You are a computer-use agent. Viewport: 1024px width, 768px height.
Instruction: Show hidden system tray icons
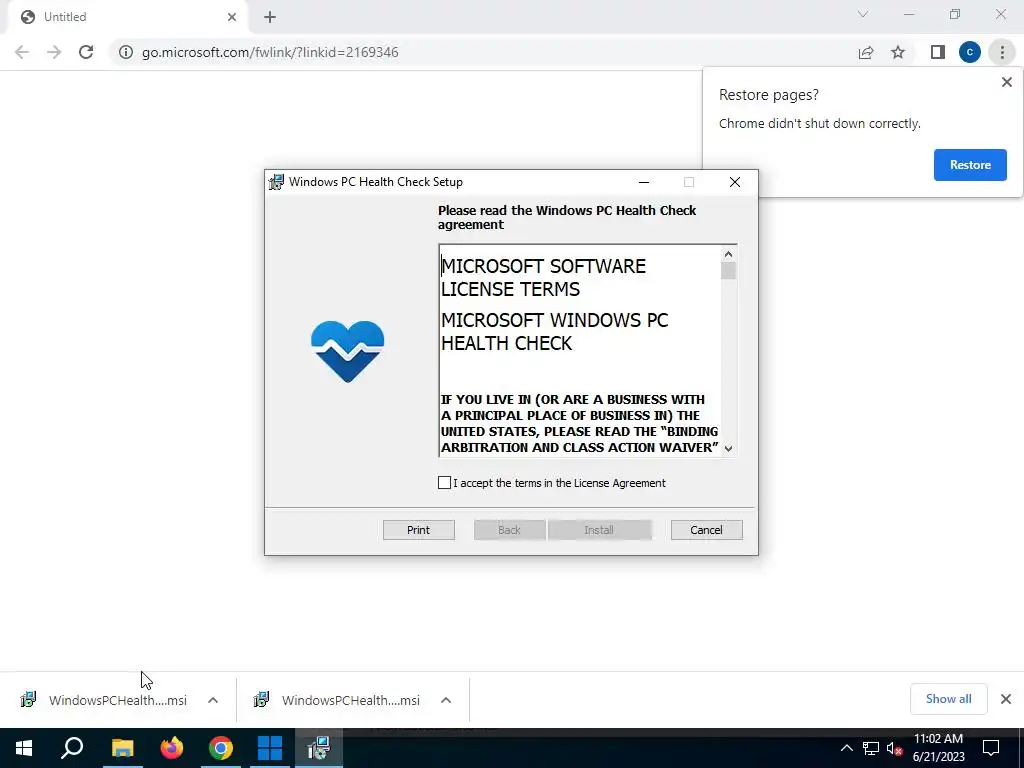(846, 748)
